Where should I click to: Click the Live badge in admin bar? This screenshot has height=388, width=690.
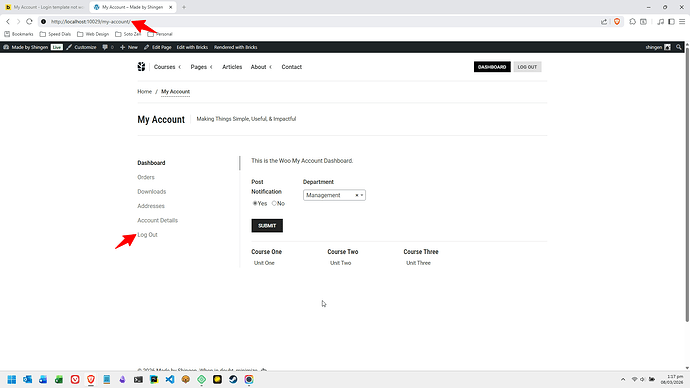tap(57, 47)
